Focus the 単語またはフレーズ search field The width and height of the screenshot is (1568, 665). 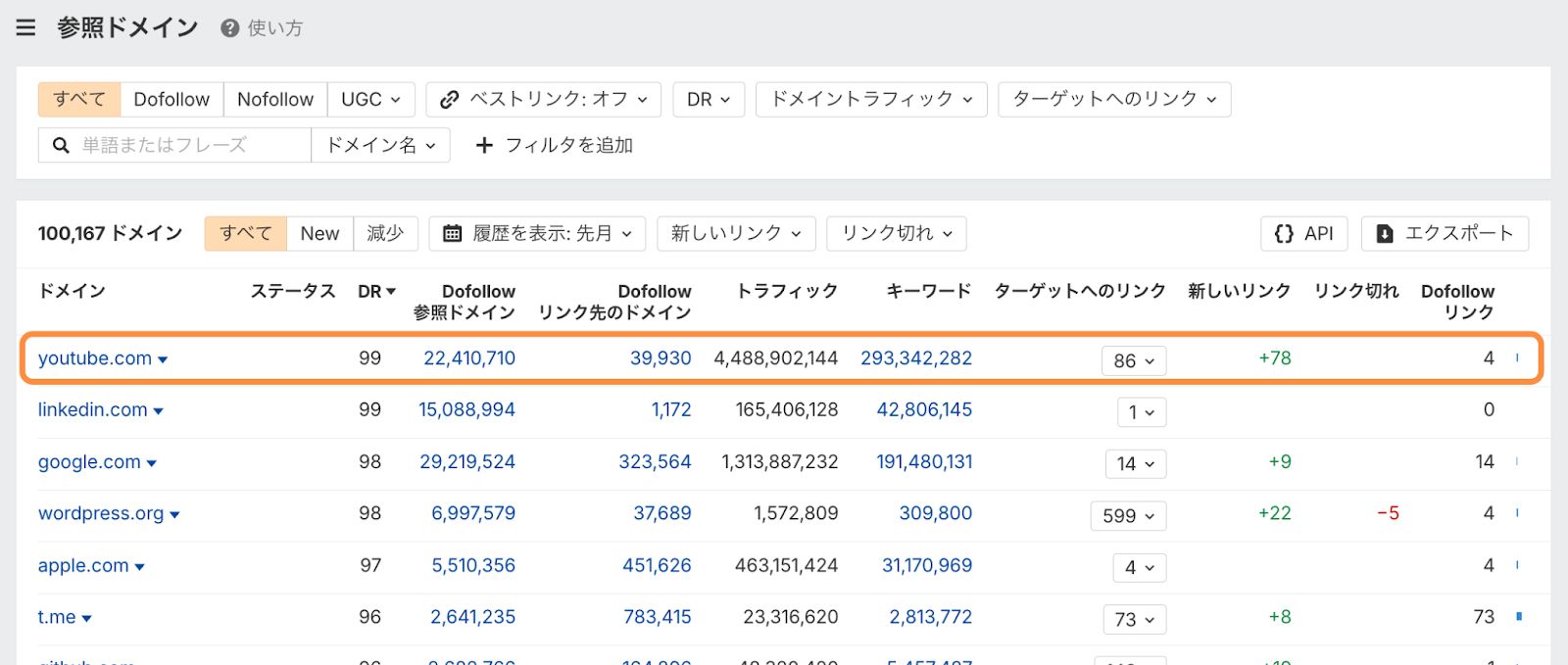point(174,145)
